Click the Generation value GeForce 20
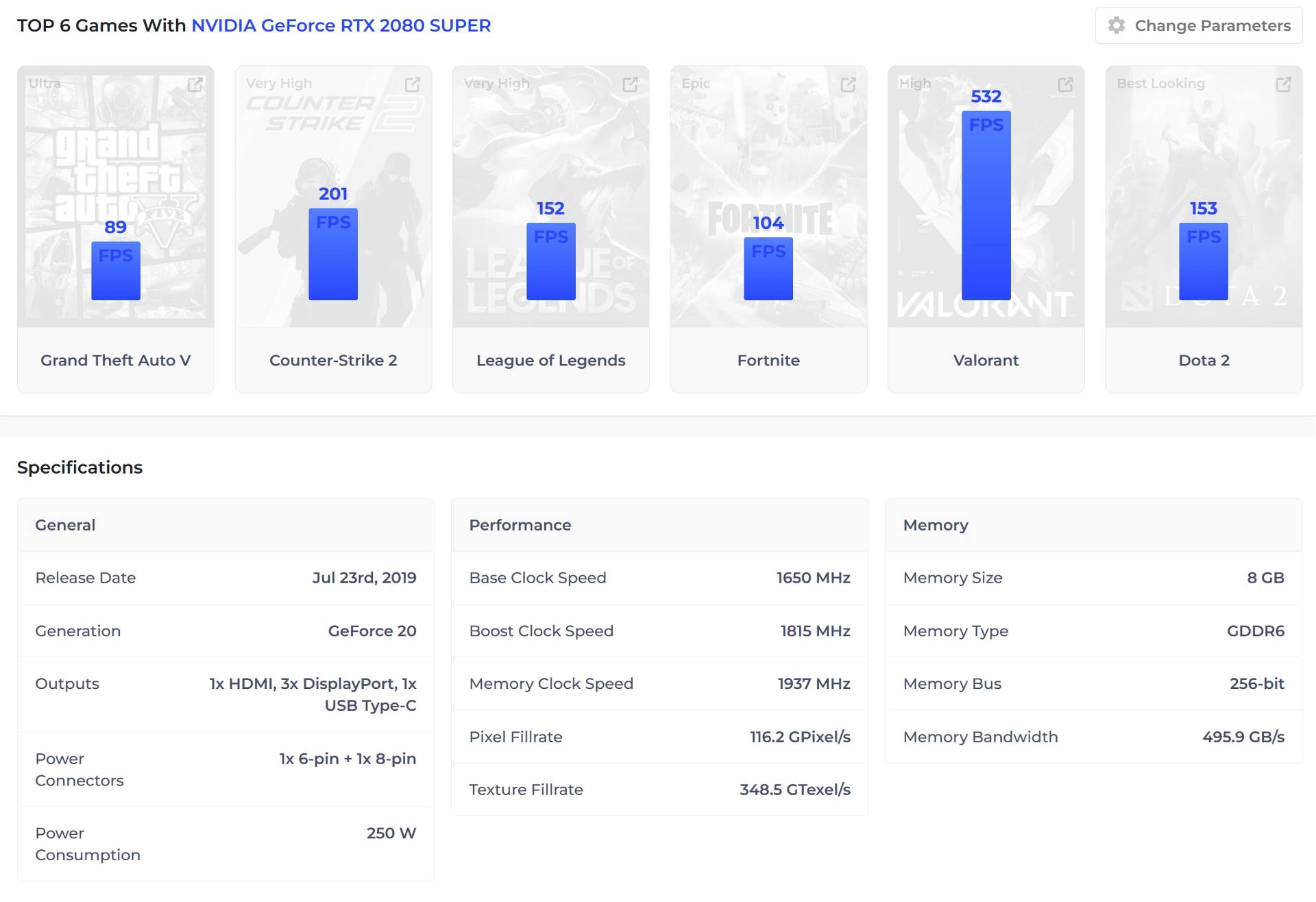 pyautogui.click(x=372, y=631)
